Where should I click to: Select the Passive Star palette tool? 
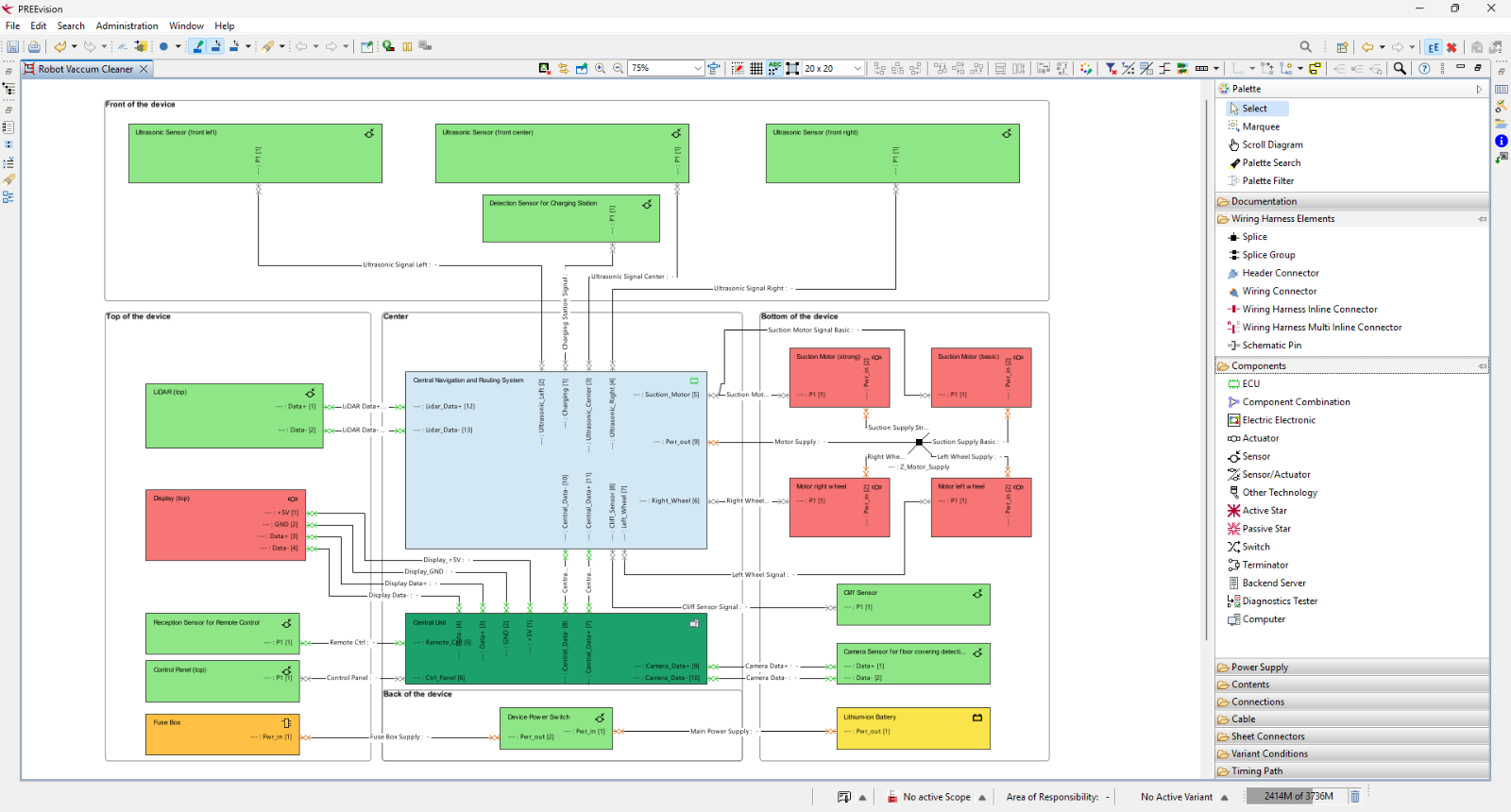pos(1265,529)
